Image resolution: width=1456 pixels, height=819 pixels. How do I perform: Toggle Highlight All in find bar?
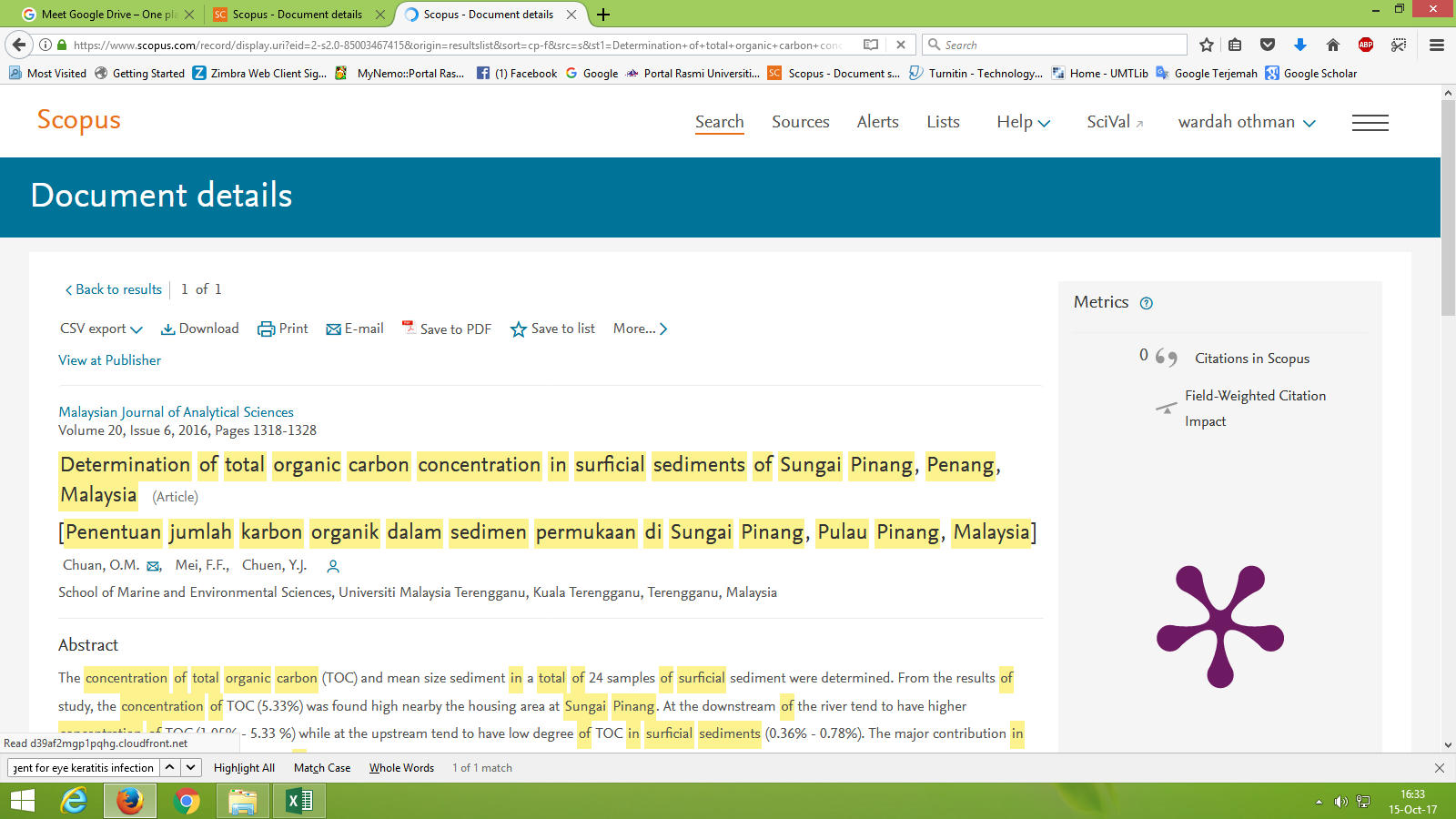[x=244, y=768]
